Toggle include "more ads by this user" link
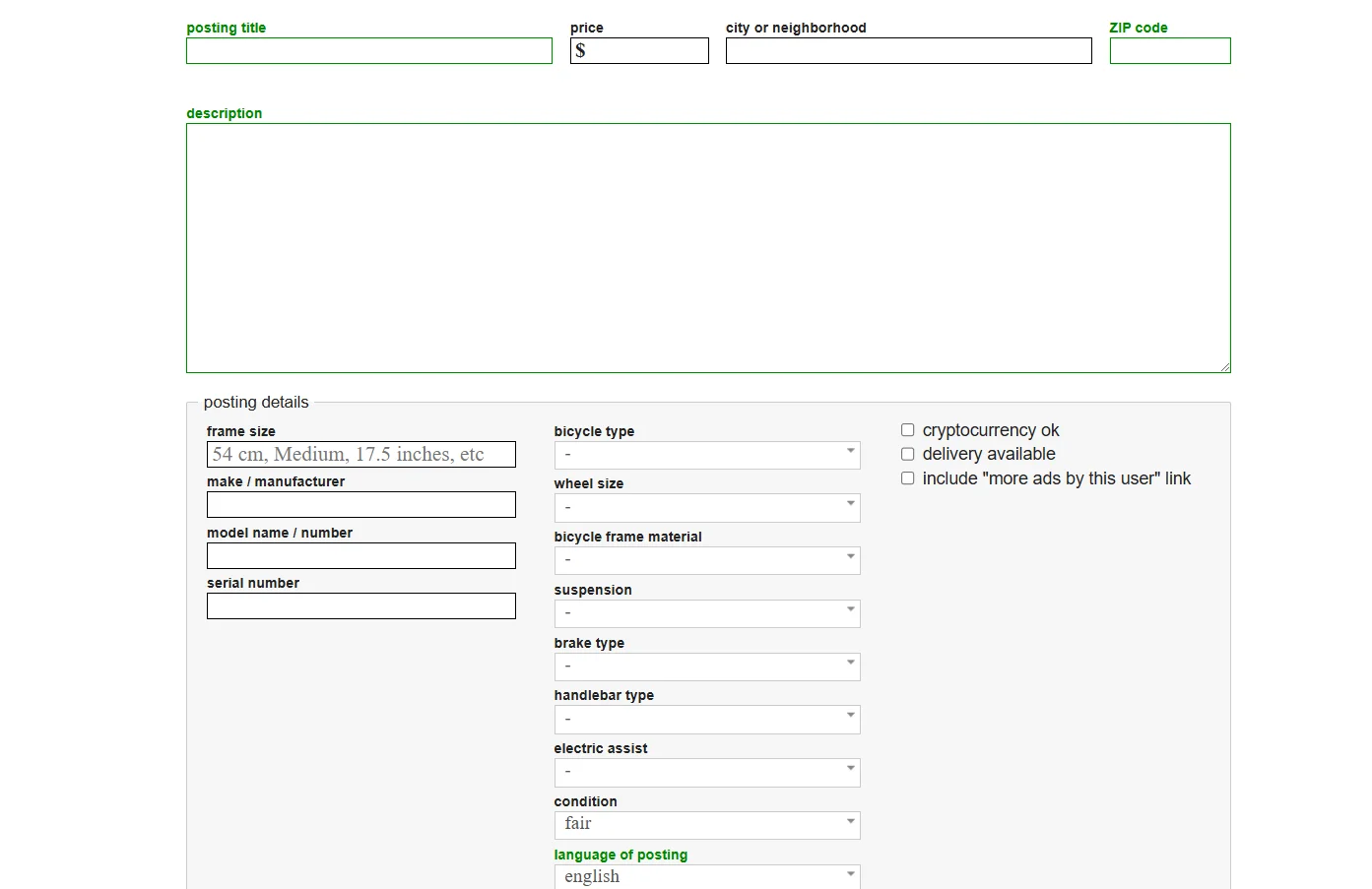 pyautogui.click(x=908, y=478)
